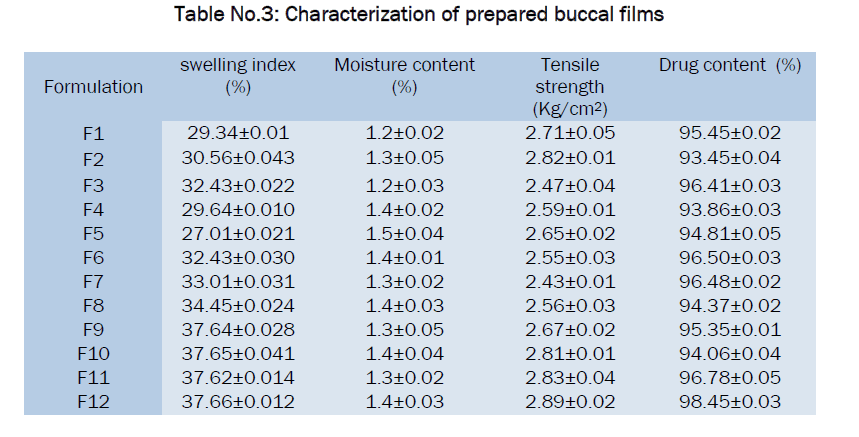Select the F10 formulation label
This screenshot has width=859, height=437.
click(x=94, y=353)
